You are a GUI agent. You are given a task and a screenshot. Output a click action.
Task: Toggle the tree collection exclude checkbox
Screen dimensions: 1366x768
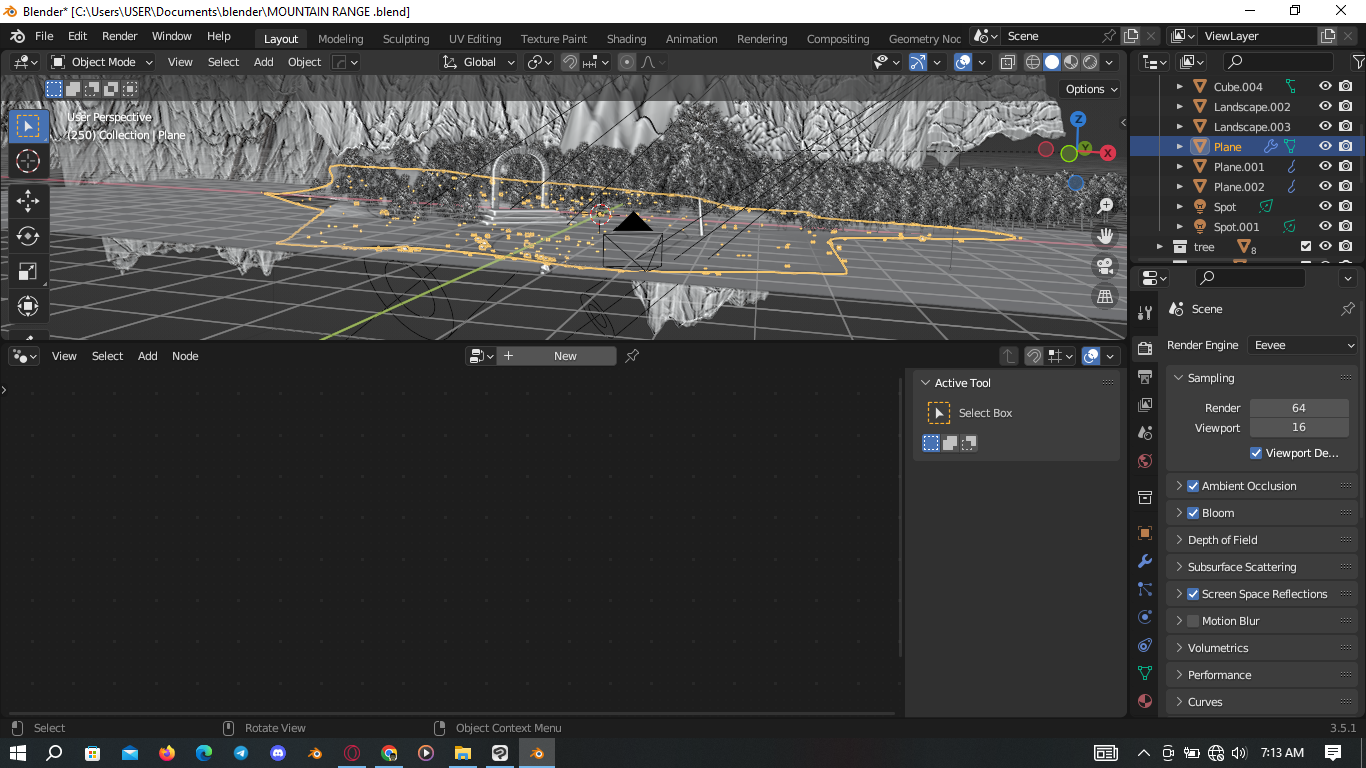(x=1305, y=247)
